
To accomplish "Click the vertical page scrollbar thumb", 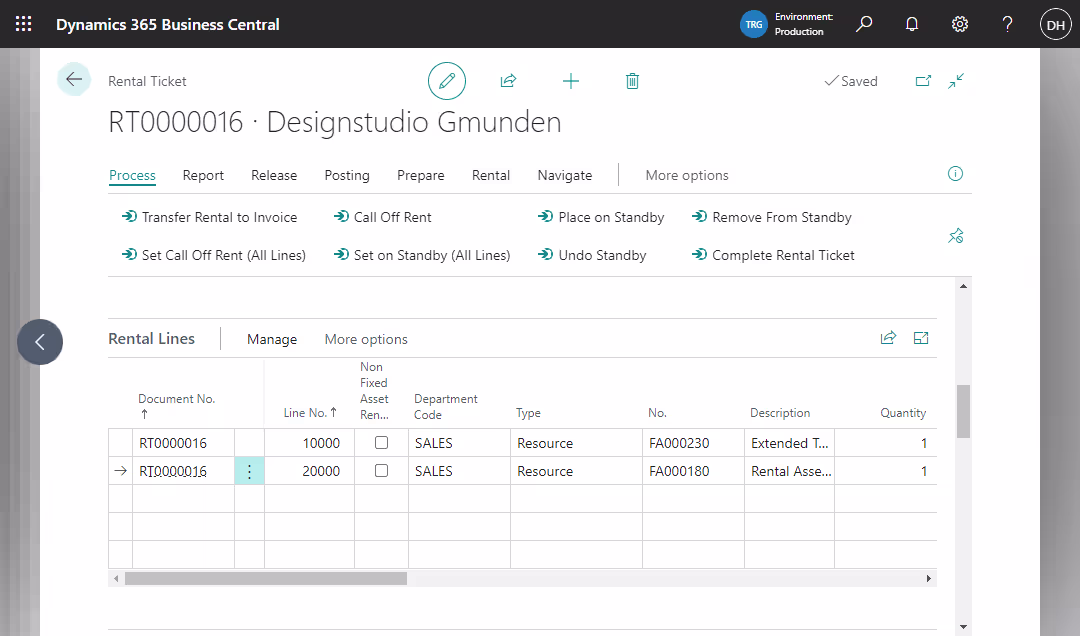I will 964,411.
